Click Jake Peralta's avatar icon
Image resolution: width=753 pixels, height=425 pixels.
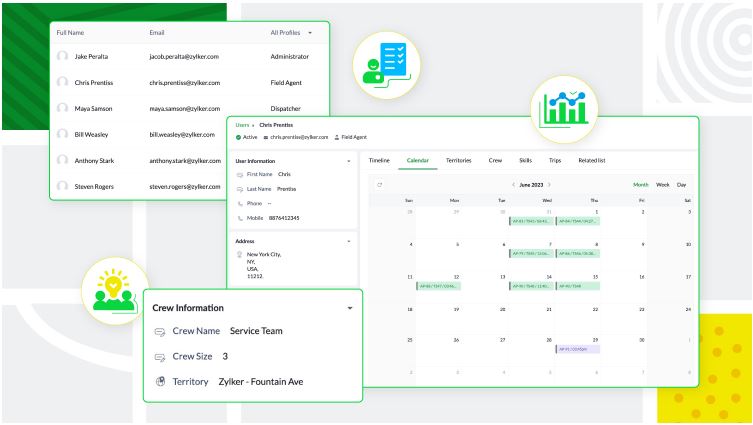62,56
